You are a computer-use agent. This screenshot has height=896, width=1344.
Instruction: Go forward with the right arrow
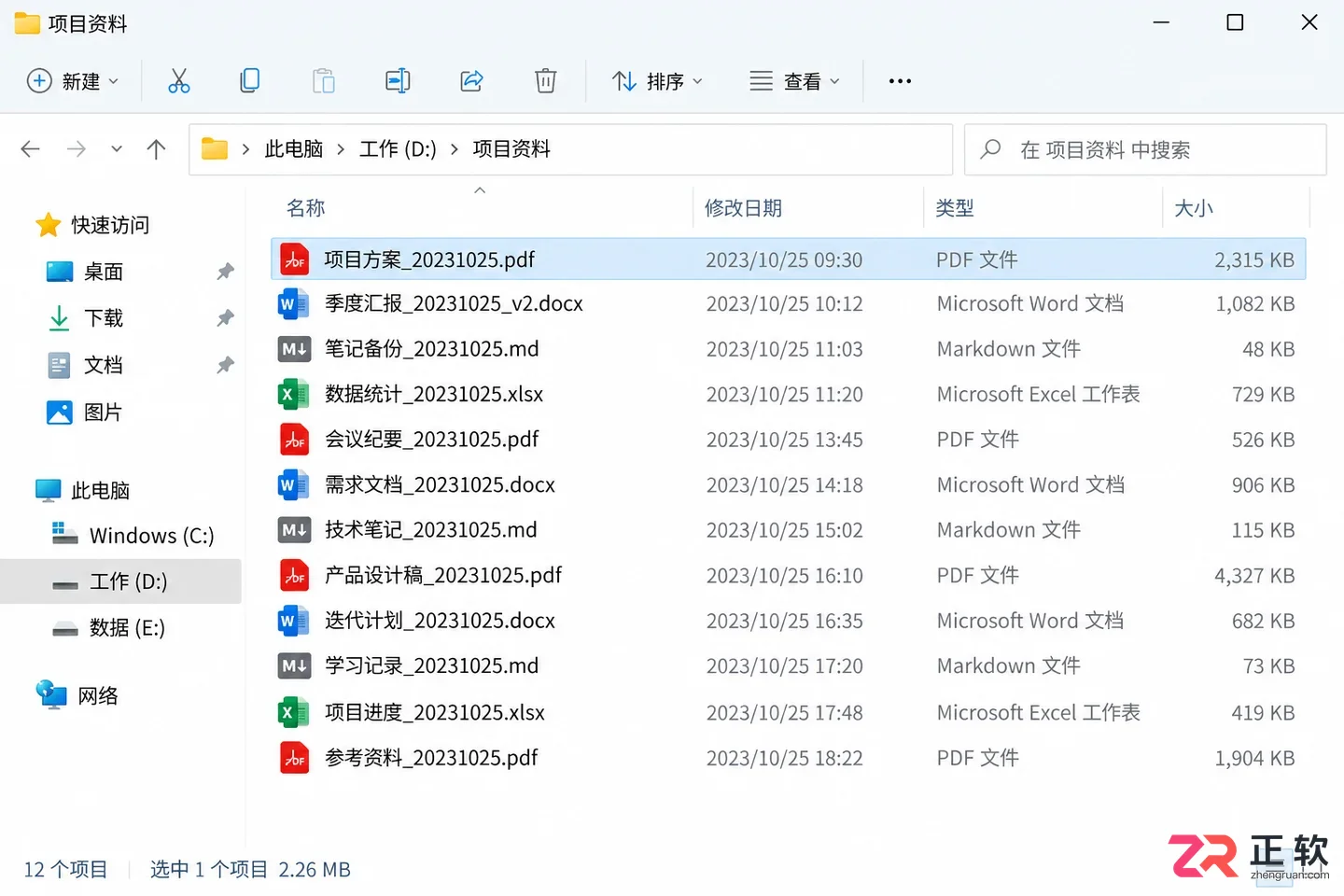pyautogui.click(x=77, y=149)
